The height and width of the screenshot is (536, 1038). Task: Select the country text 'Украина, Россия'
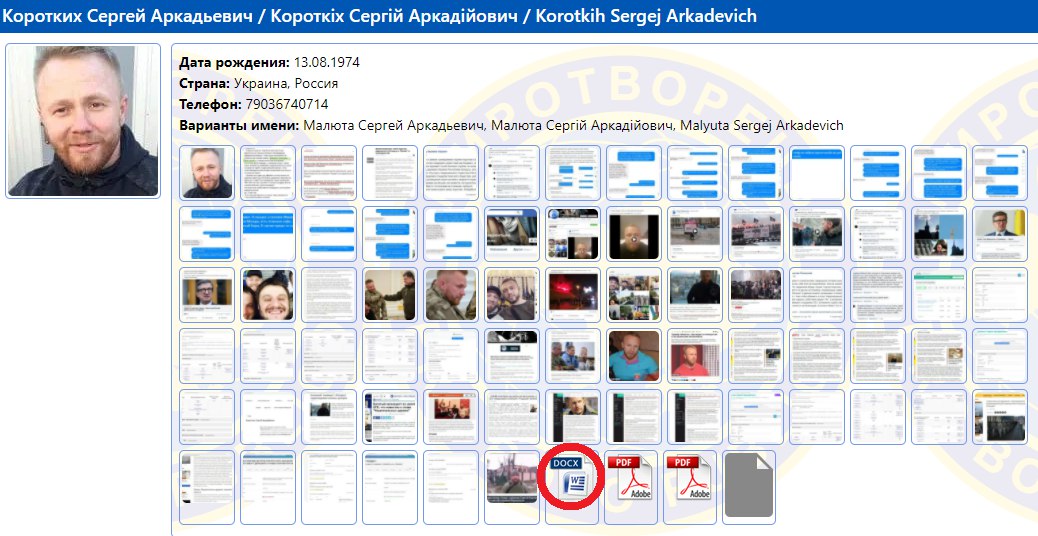point(286,84)
